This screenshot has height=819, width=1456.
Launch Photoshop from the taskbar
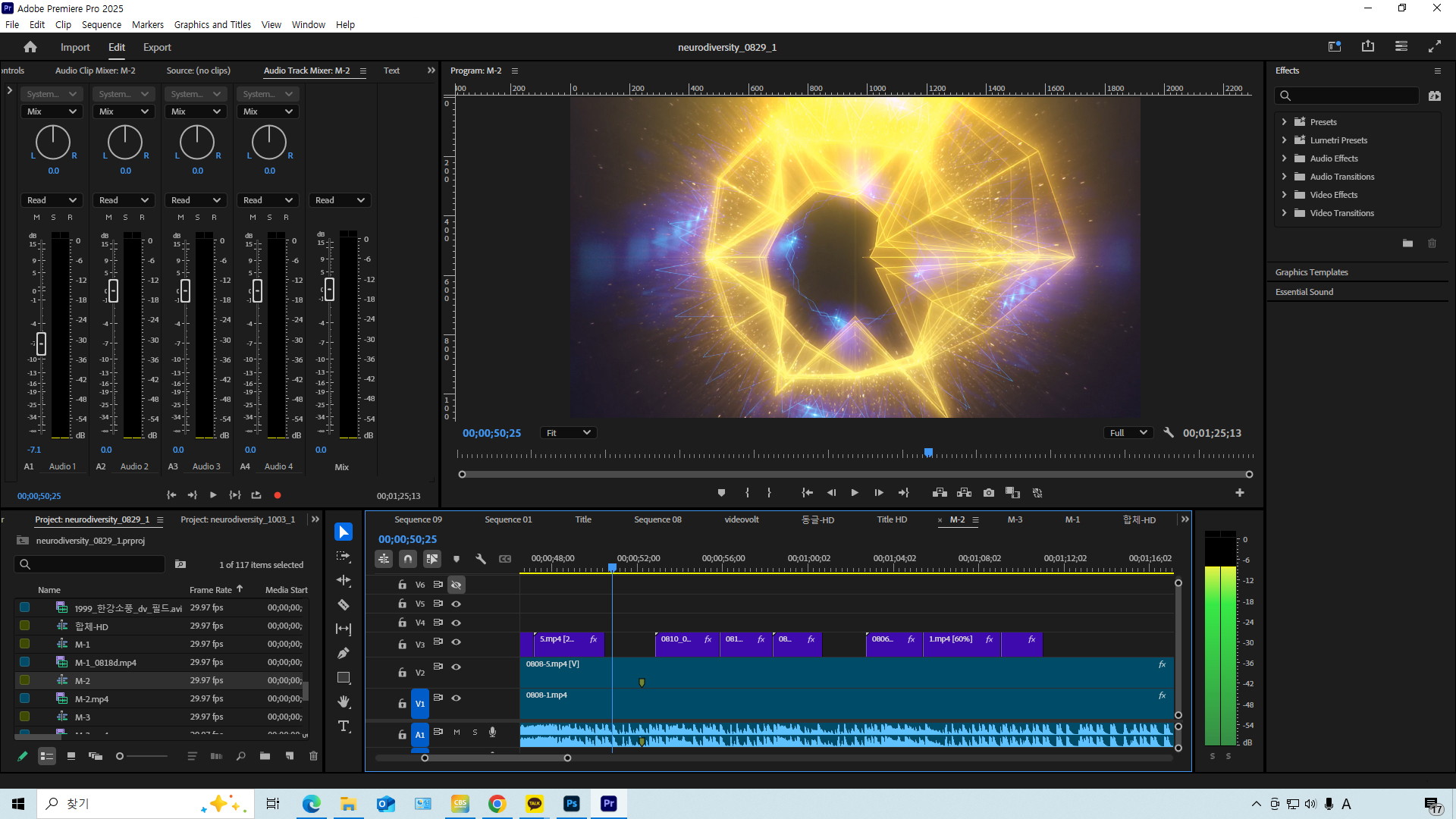(572, 804)
